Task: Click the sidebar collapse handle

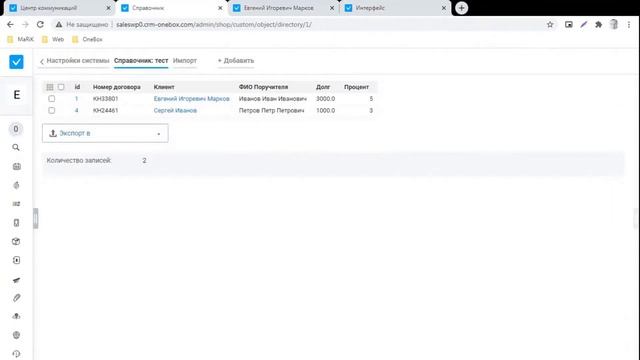Action: coord(36,218)
